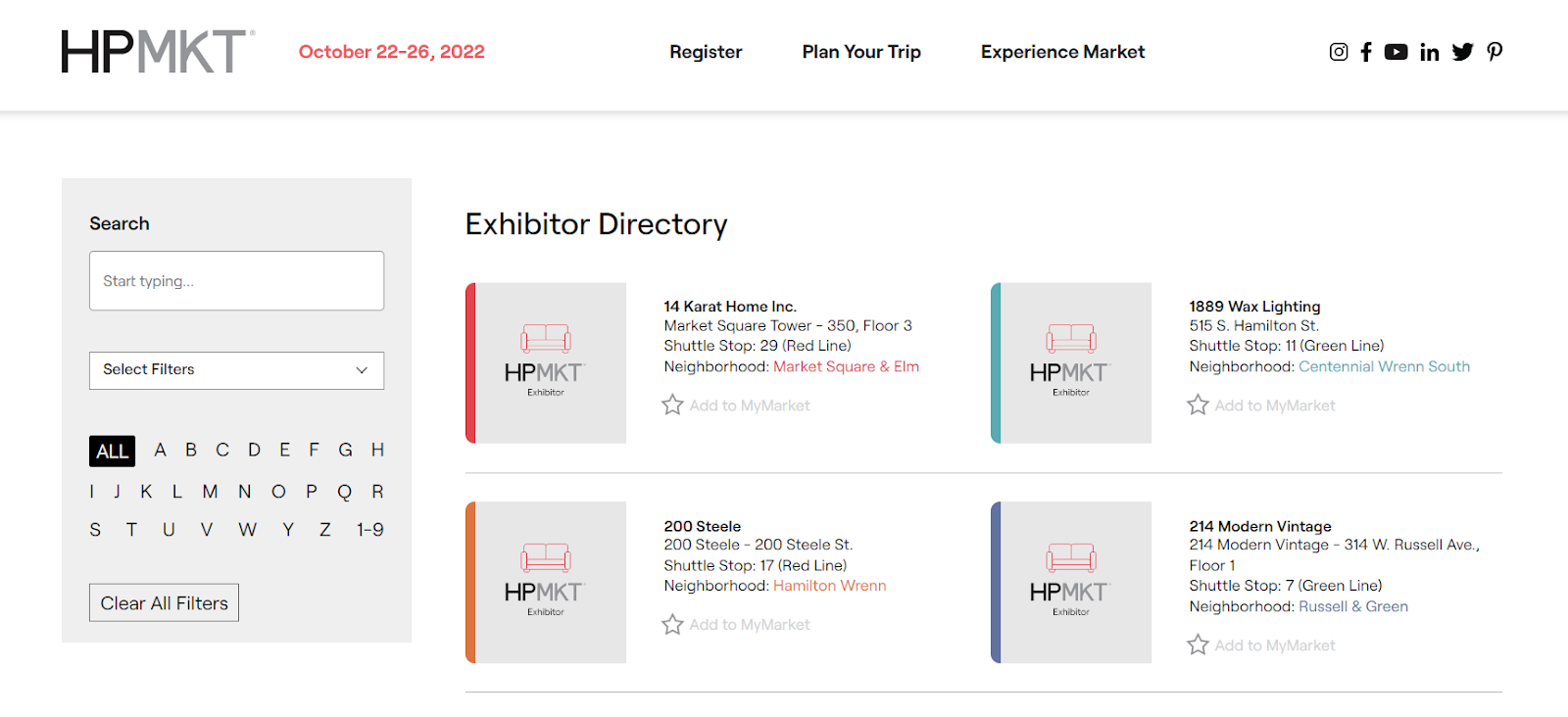Filter exhibitors by letter U
This screenshot has width=1568, height=717.
[x=169, y=530]
